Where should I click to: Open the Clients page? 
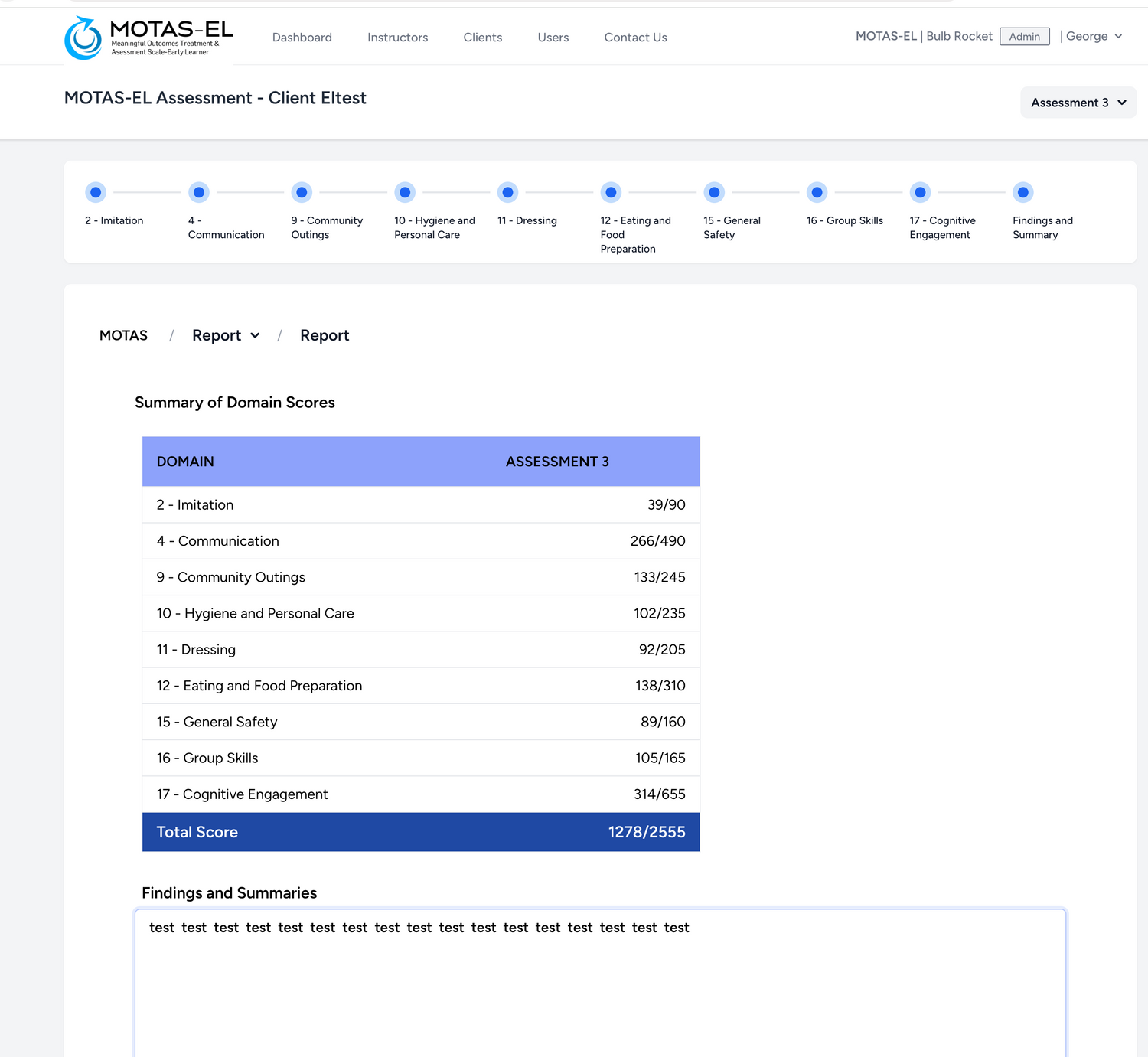(x=482, y=38)
